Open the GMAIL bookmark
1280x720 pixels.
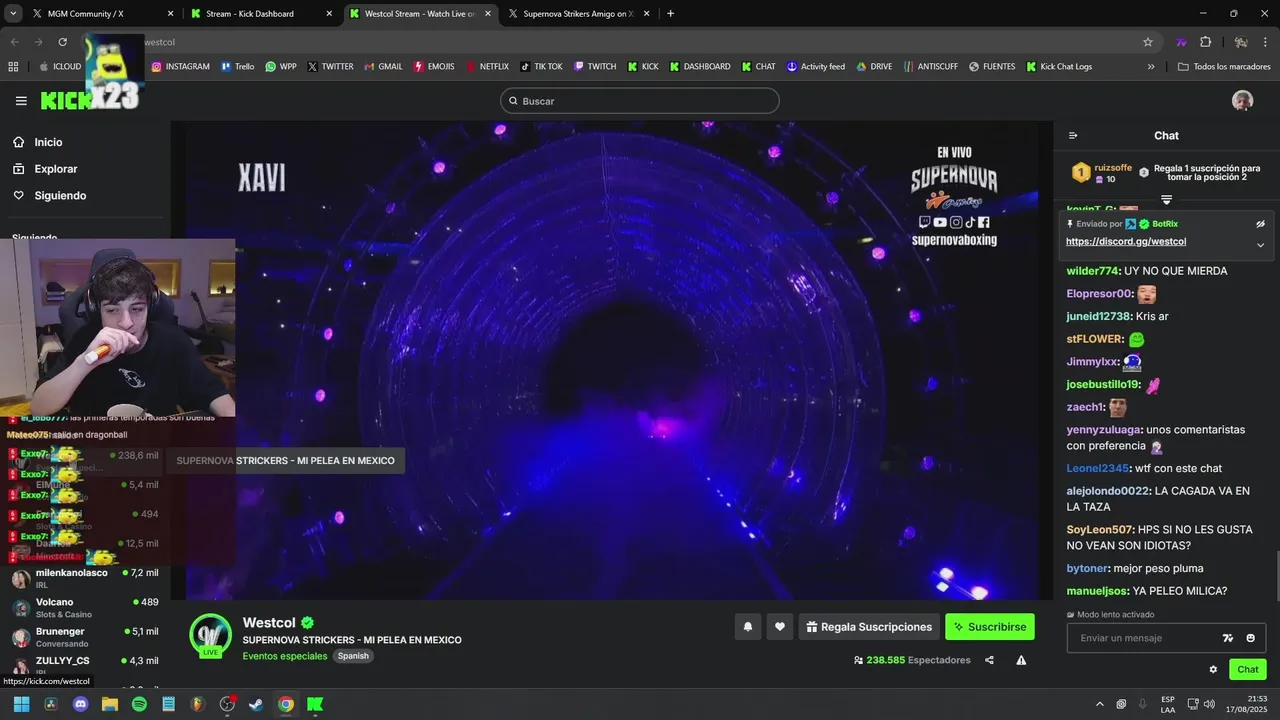point(383,67)
